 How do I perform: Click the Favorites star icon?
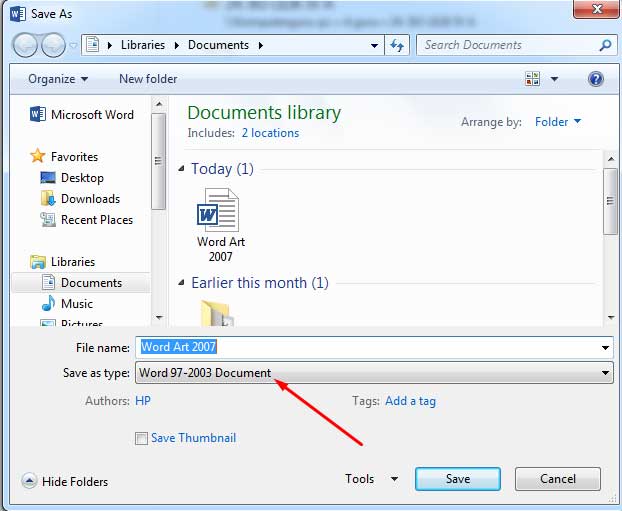click(x=38, y=156)
